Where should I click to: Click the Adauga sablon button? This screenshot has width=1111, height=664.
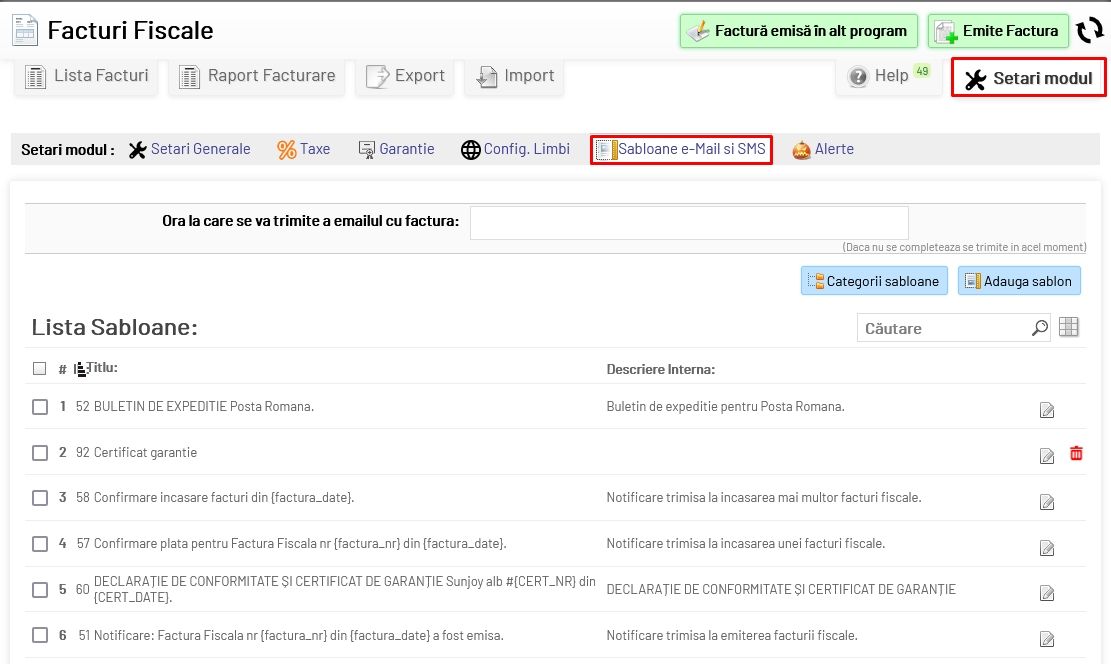click(1019, 281)
